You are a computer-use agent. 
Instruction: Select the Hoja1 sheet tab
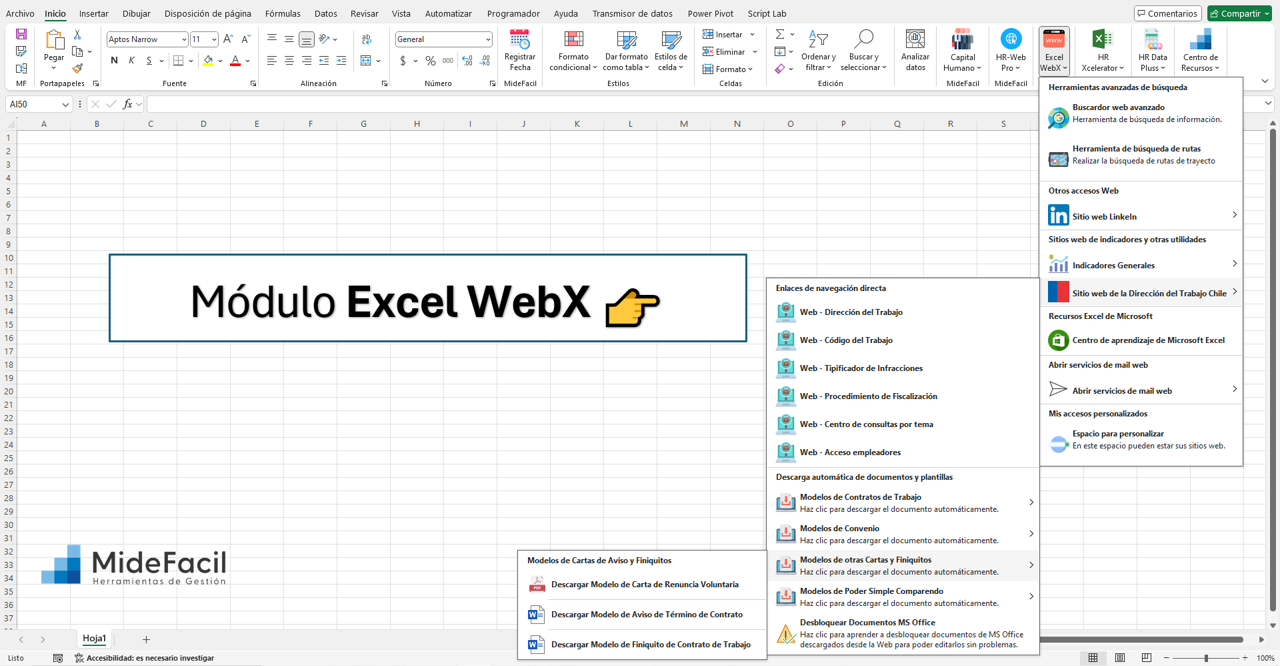[94, 638]
